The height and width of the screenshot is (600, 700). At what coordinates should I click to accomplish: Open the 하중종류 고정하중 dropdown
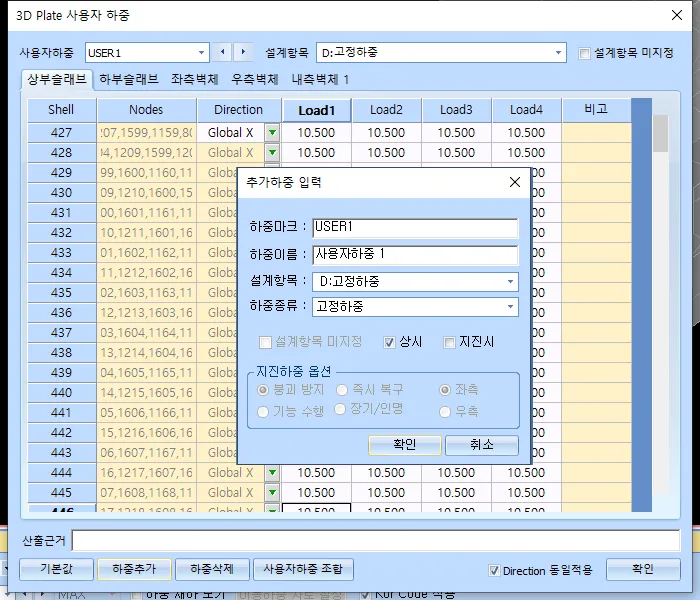tap(510, 307)
